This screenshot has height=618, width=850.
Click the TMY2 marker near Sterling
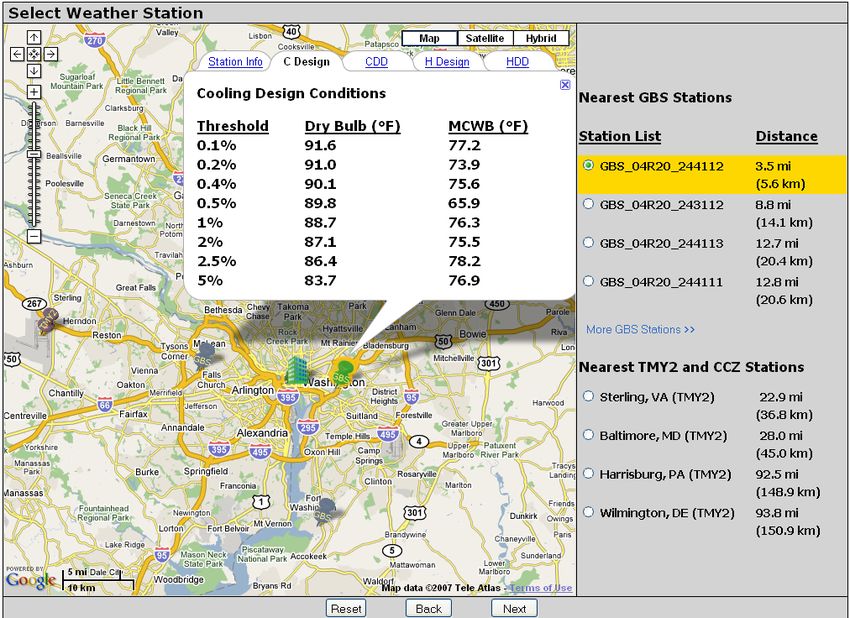pos(48,320)
